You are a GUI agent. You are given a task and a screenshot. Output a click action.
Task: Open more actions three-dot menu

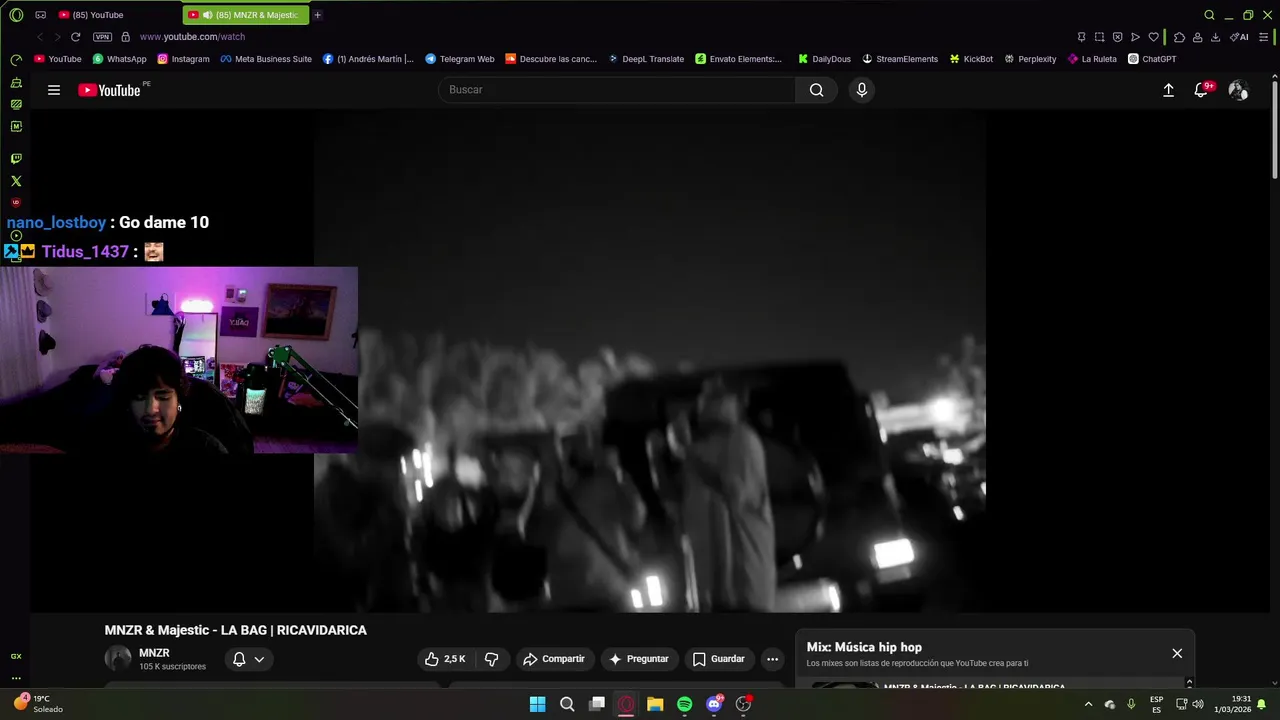pos(772,659)
